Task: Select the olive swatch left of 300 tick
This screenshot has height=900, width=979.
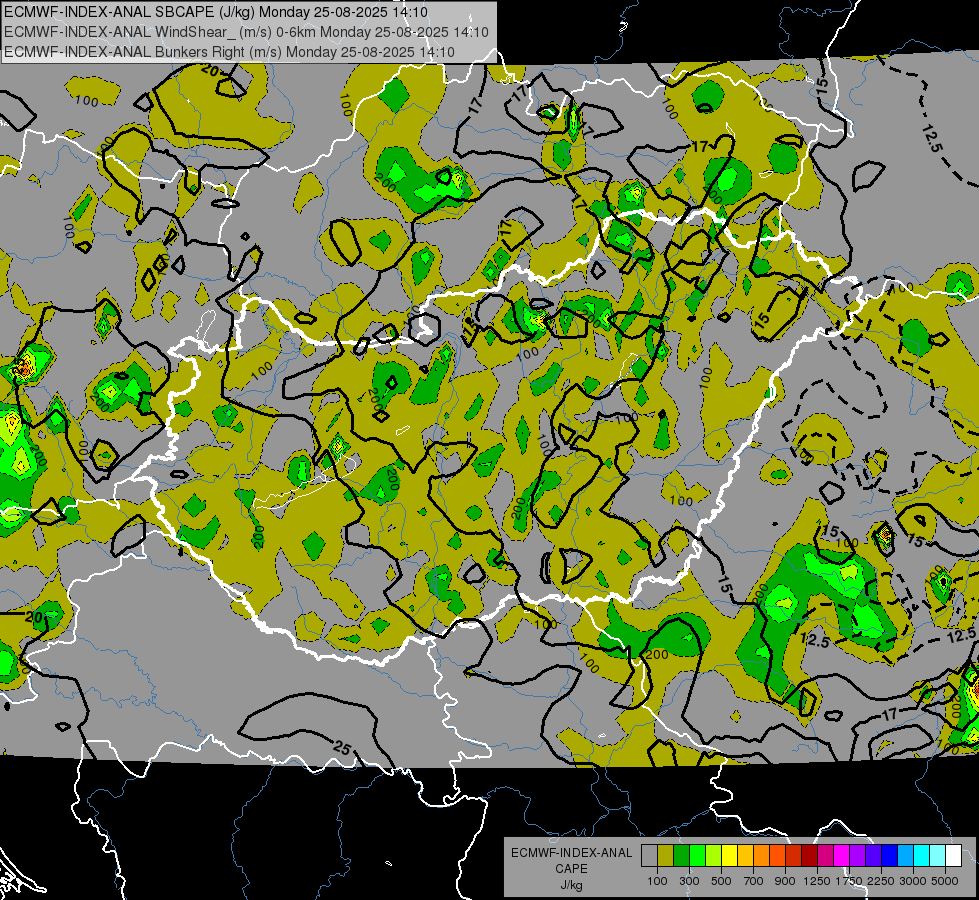Action: click(665, 856)
